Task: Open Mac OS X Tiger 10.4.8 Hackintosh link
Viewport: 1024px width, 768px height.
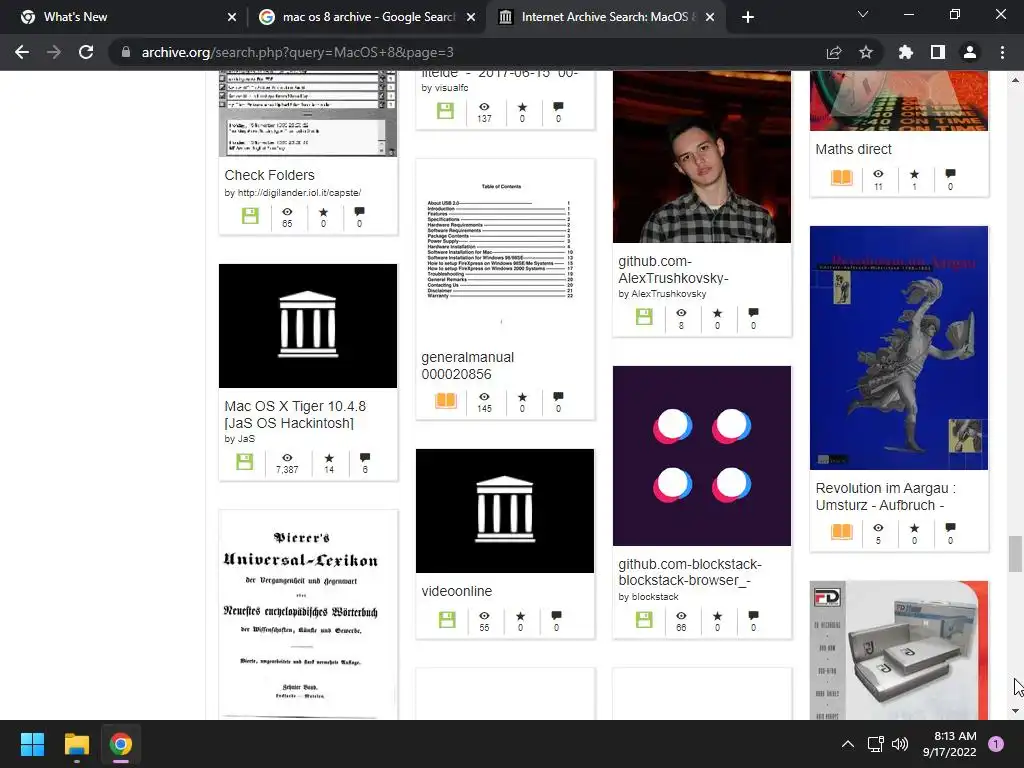Action: pyautogui.click(x=295, y=415)
